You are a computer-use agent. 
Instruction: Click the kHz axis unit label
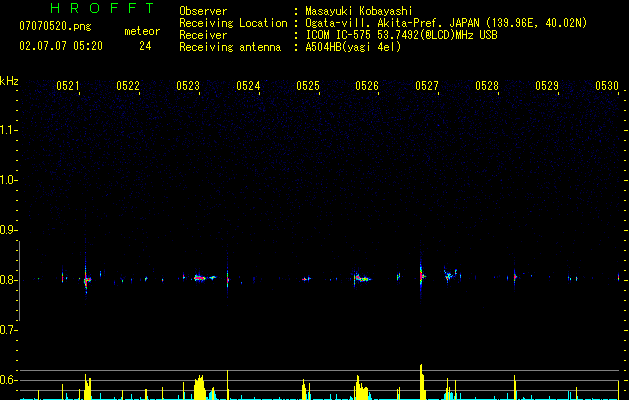point(9,81)
